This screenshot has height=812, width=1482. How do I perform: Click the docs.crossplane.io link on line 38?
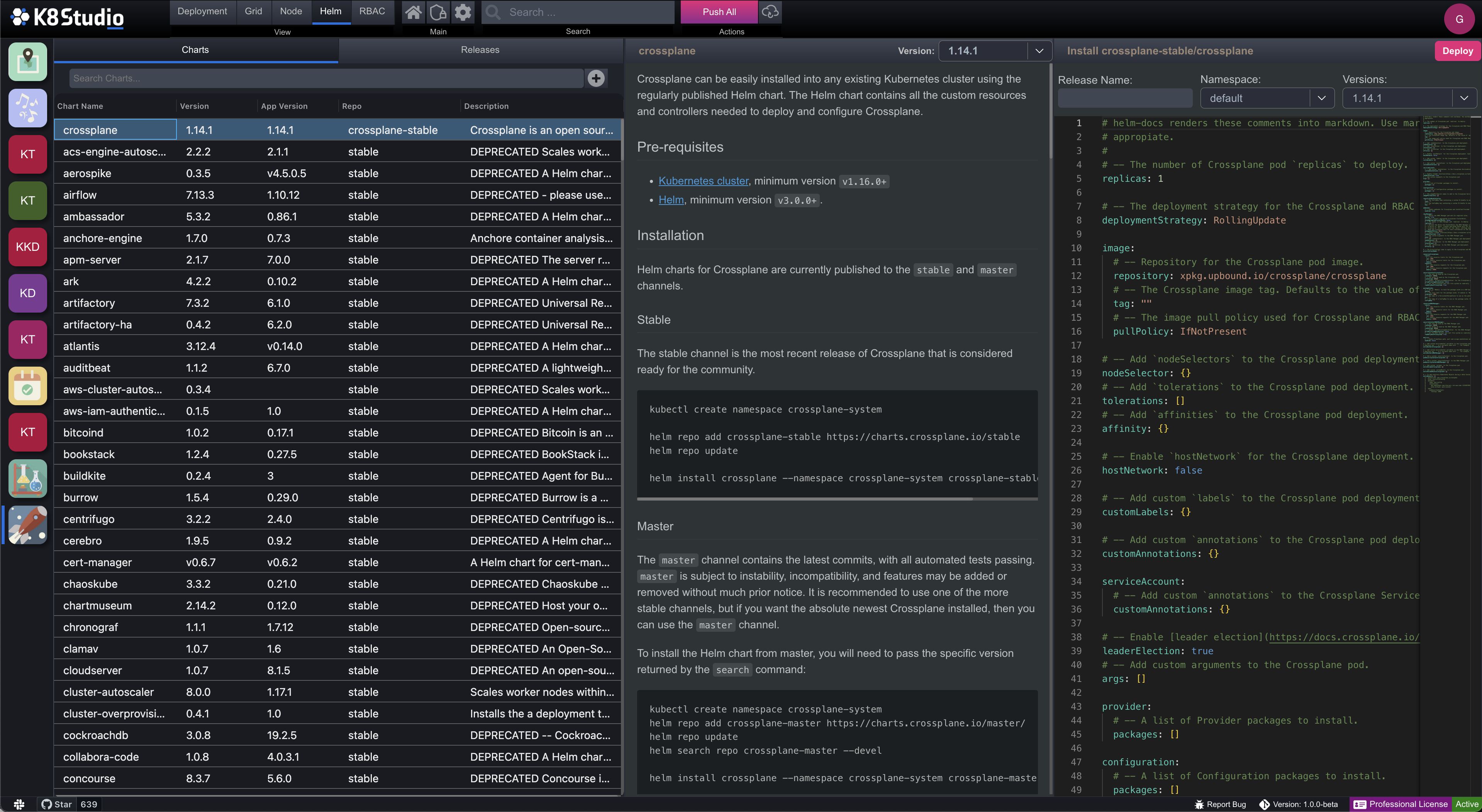pos(1344,637)
